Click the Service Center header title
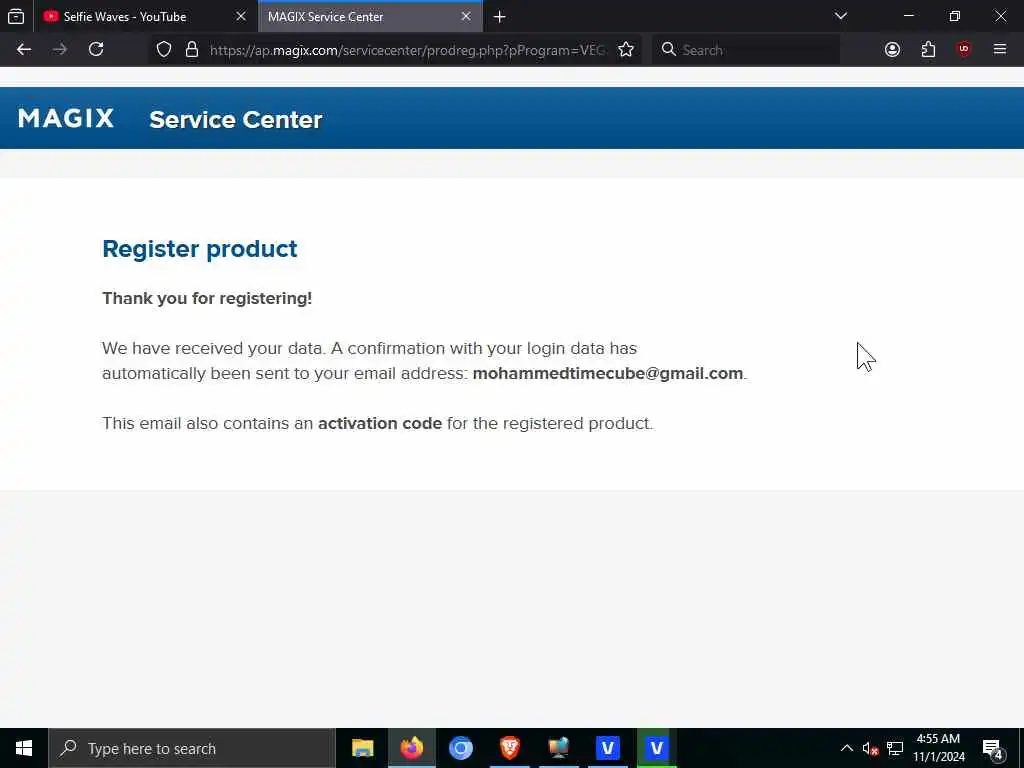The width and height of the screenshot is (1024, 768). pos(236,120)
